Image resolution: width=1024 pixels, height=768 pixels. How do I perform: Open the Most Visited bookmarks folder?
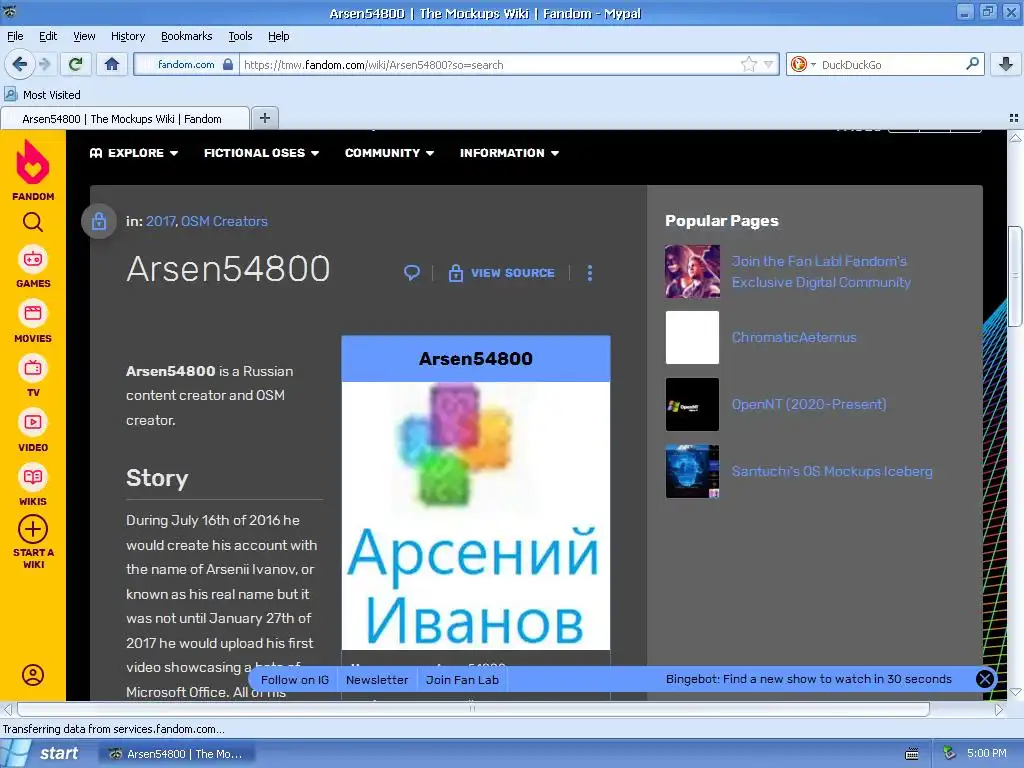(42, 95)
